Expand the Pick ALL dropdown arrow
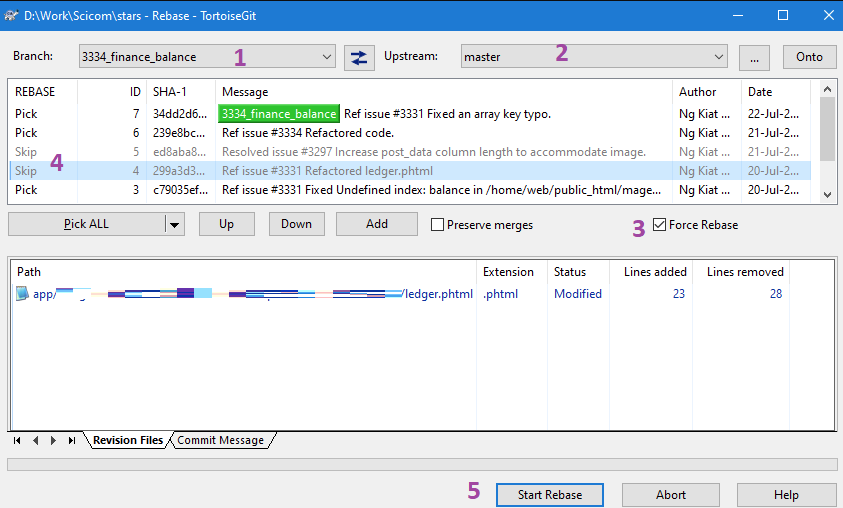843x508 pixels. 175,225
